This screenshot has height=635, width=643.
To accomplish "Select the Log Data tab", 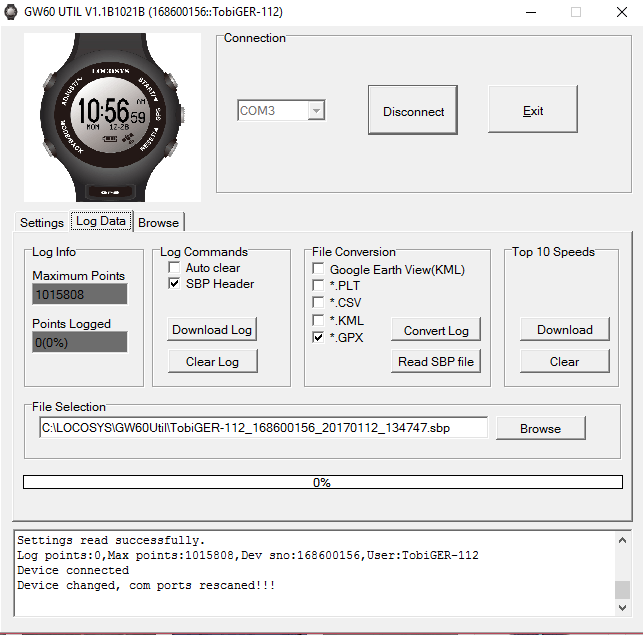I will [x=101, y=221].
